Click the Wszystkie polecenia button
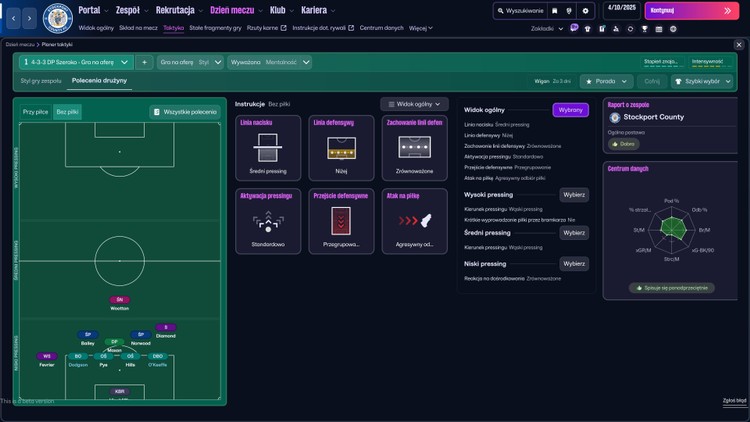The height and width of the screenshot is (422, 750). [x=185, y=112]
